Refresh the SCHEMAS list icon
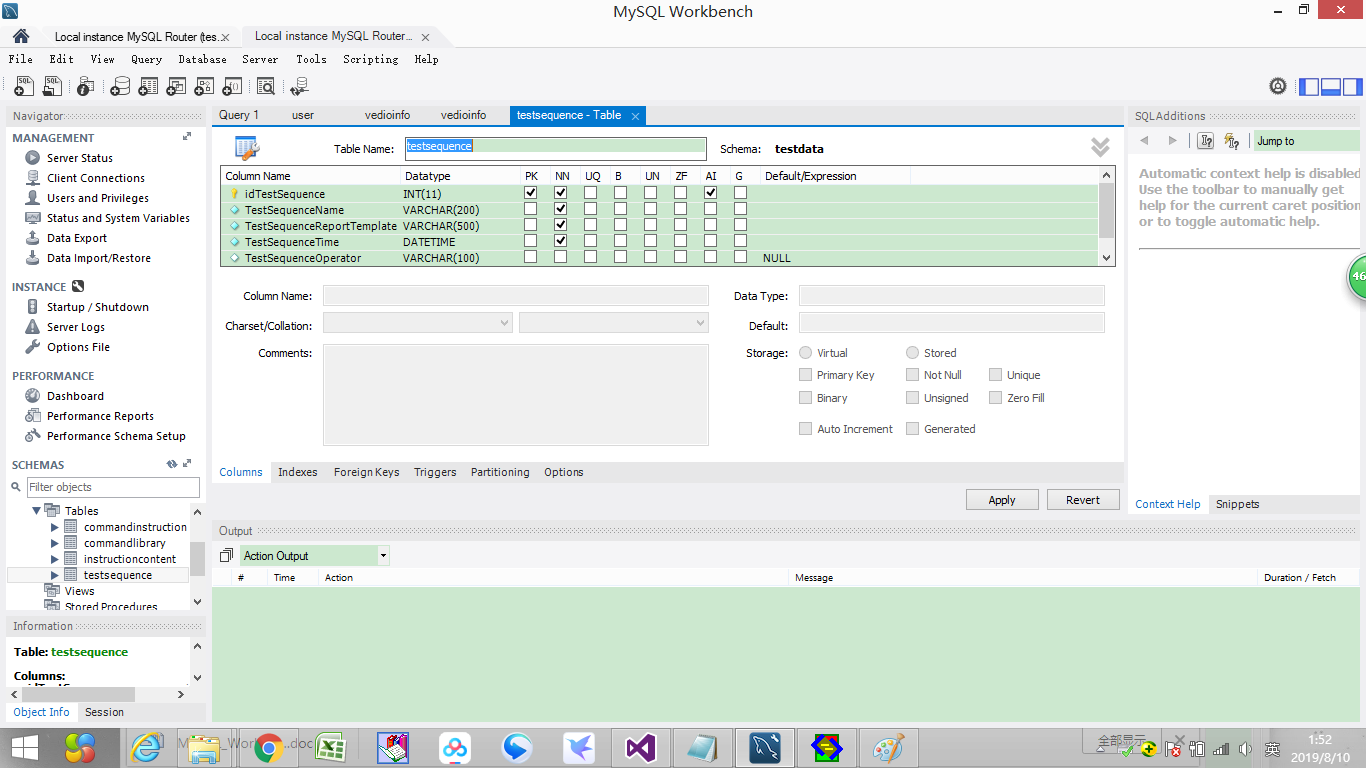Screen dimensions: 1366x768 coord(172,464)
